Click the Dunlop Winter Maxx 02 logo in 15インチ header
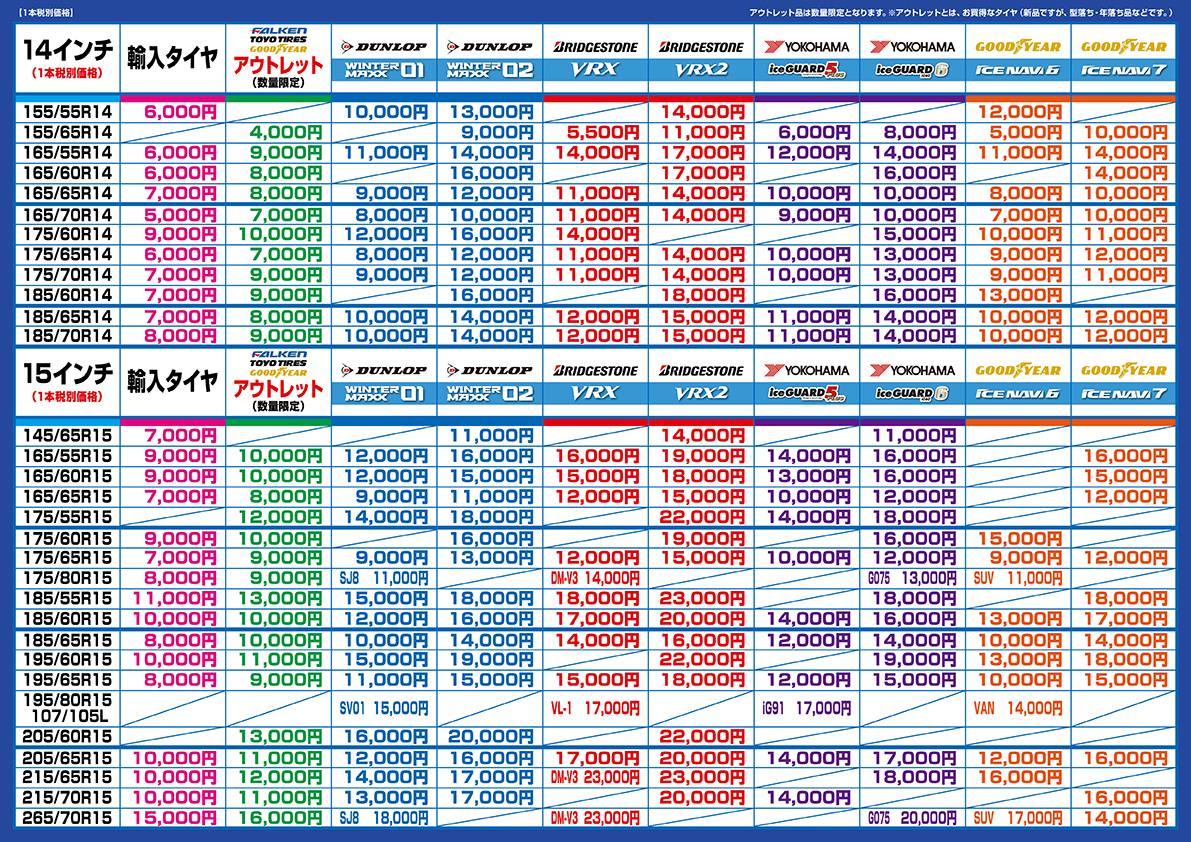1191x842 pixels. pyautogui.click(x=490, y=382)
